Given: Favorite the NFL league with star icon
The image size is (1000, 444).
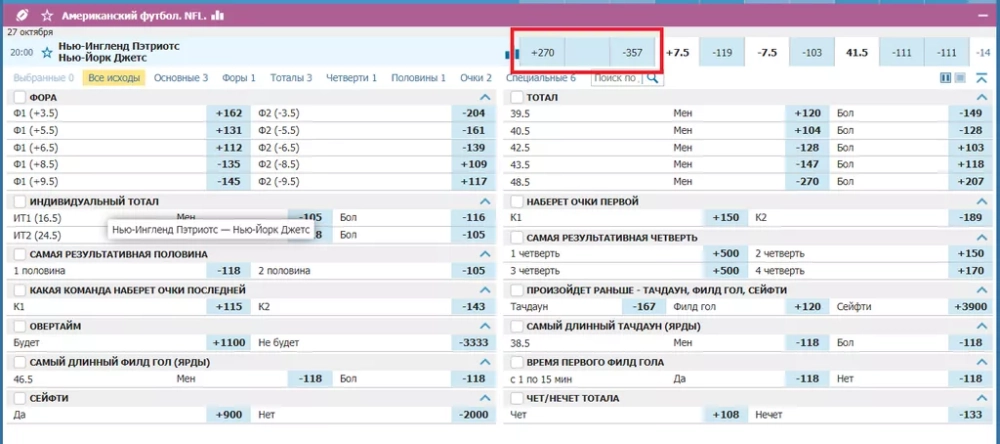Looking at the screenshot, I should [47, 16].
